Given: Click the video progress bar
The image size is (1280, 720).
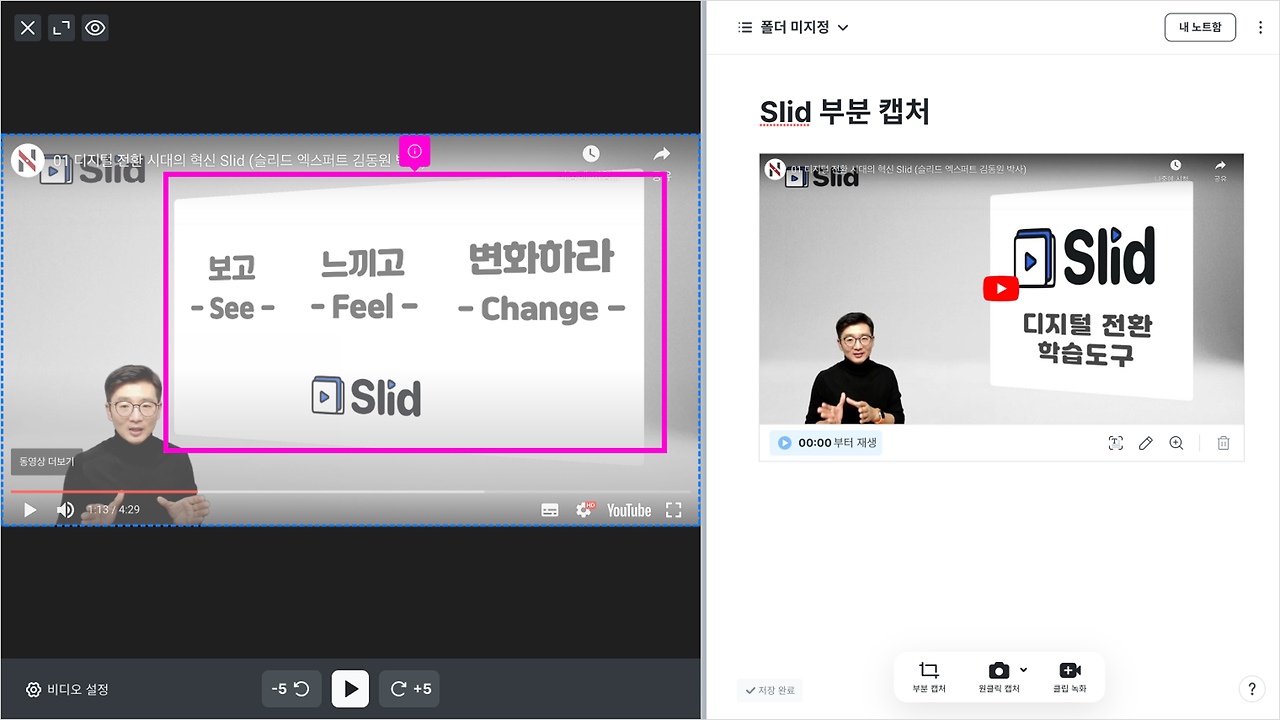Looking at the screenshot, I should pyautogui.click(x=350, y=491).
